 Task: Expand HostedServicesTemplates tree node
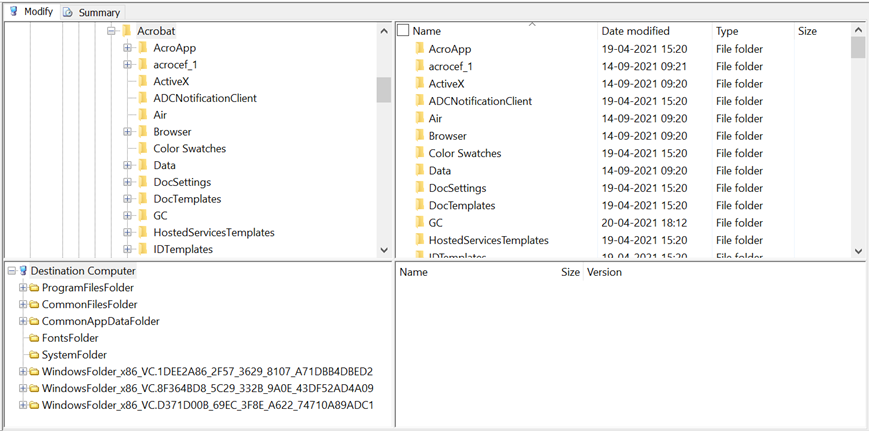(x=127, y=232)
